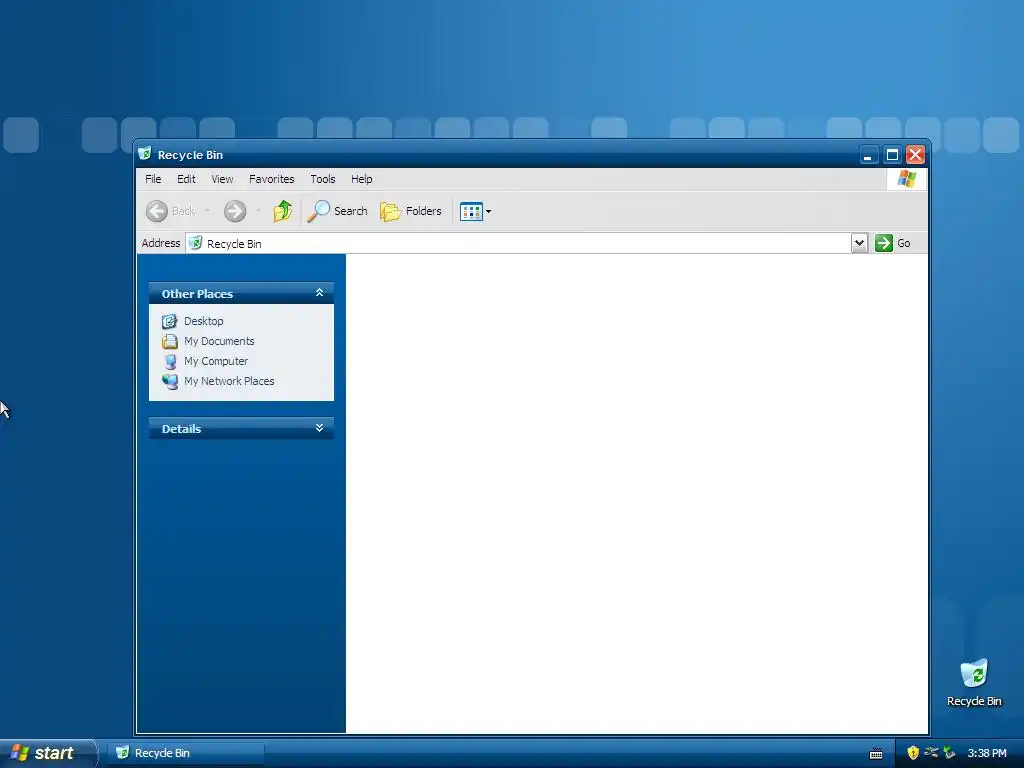Click the Views grid icon
Image resolution: width=1024 pixels, height=768 pixels.
click(471, 211)
